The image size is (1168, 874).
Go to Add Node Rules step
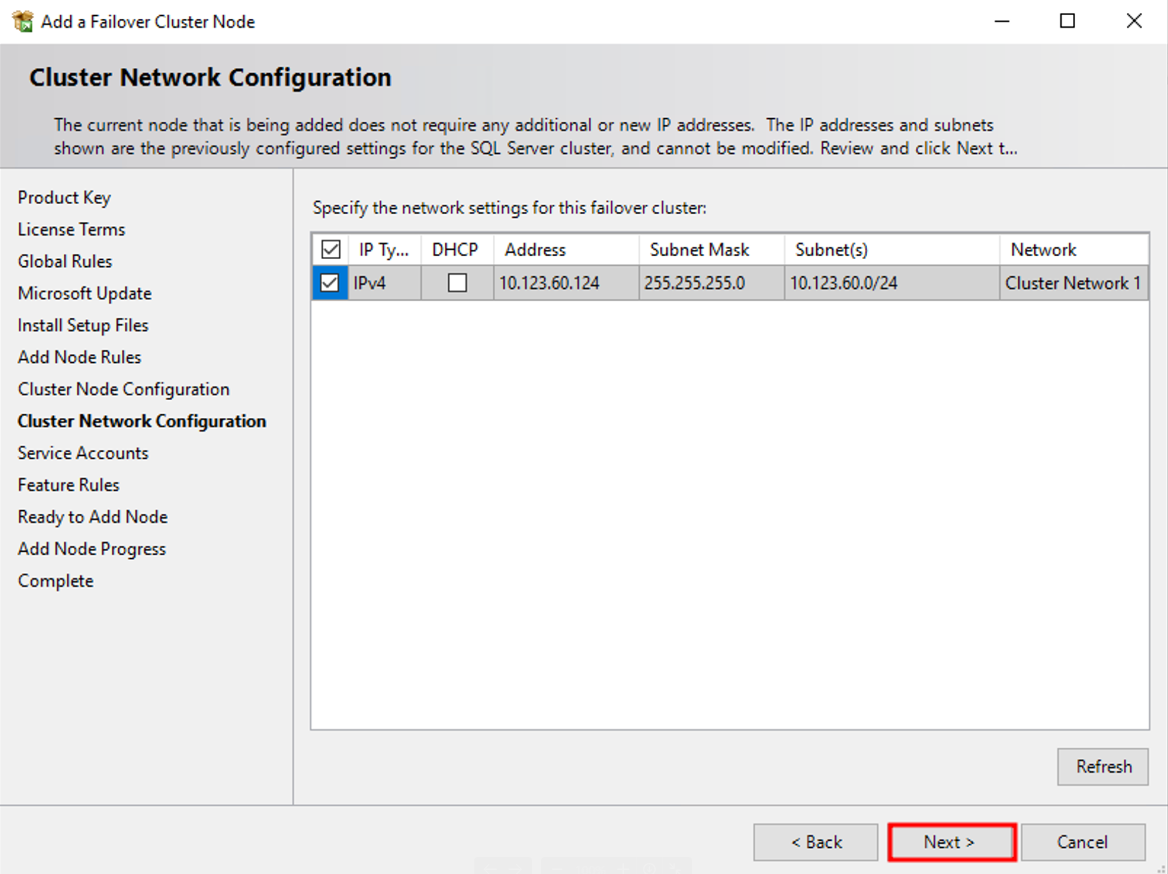coord(80,358)
